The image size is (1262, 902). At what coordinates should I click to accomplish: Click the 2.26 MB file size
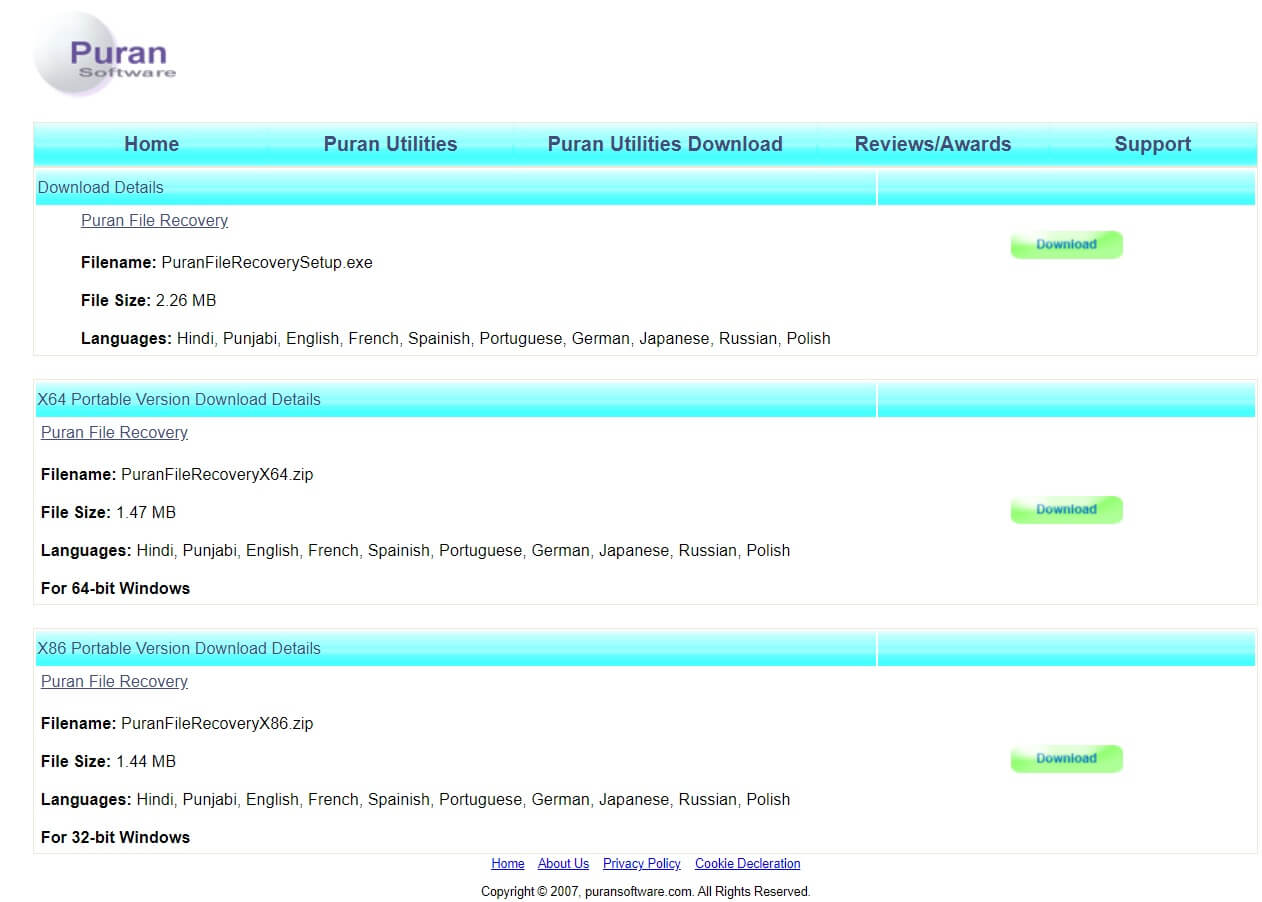(x=186, y=300)
